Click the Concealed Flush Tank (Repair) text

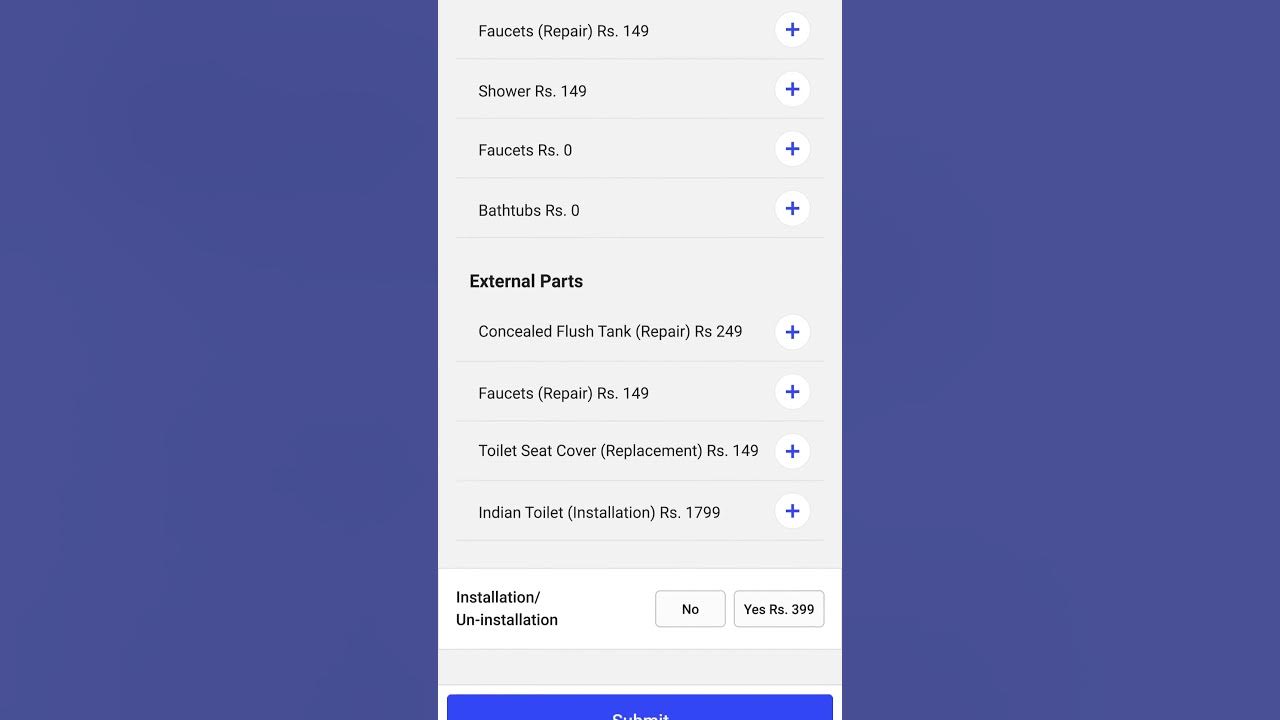[610, 331]
